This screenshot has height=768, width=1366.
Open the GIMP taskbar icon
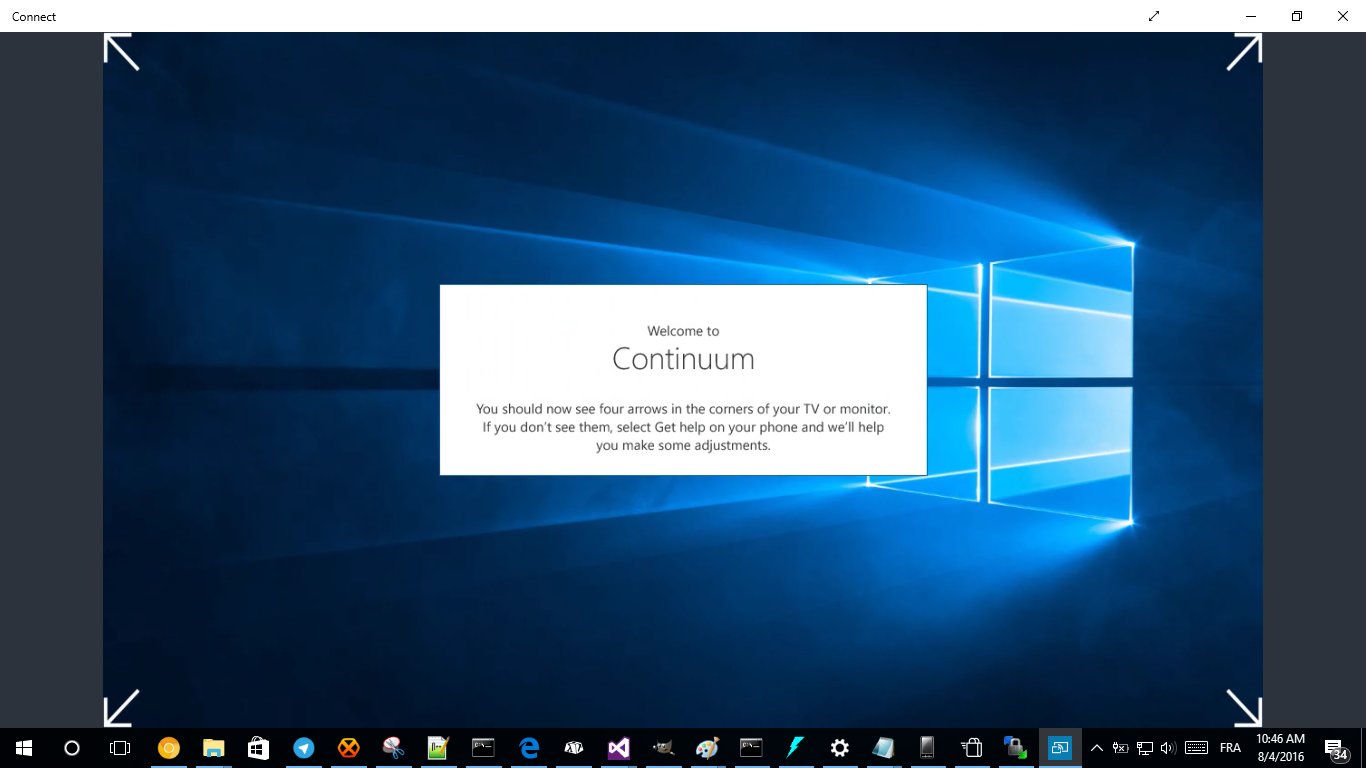[662, 748]
